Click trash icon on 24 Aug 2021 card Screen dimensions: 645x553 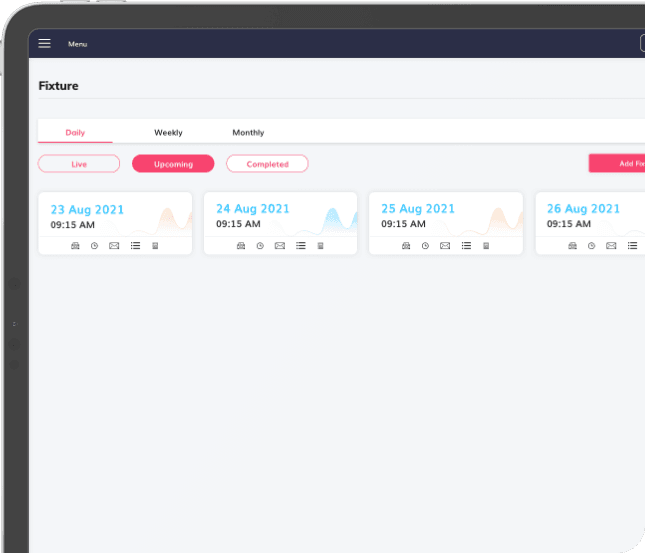(320, 245)
